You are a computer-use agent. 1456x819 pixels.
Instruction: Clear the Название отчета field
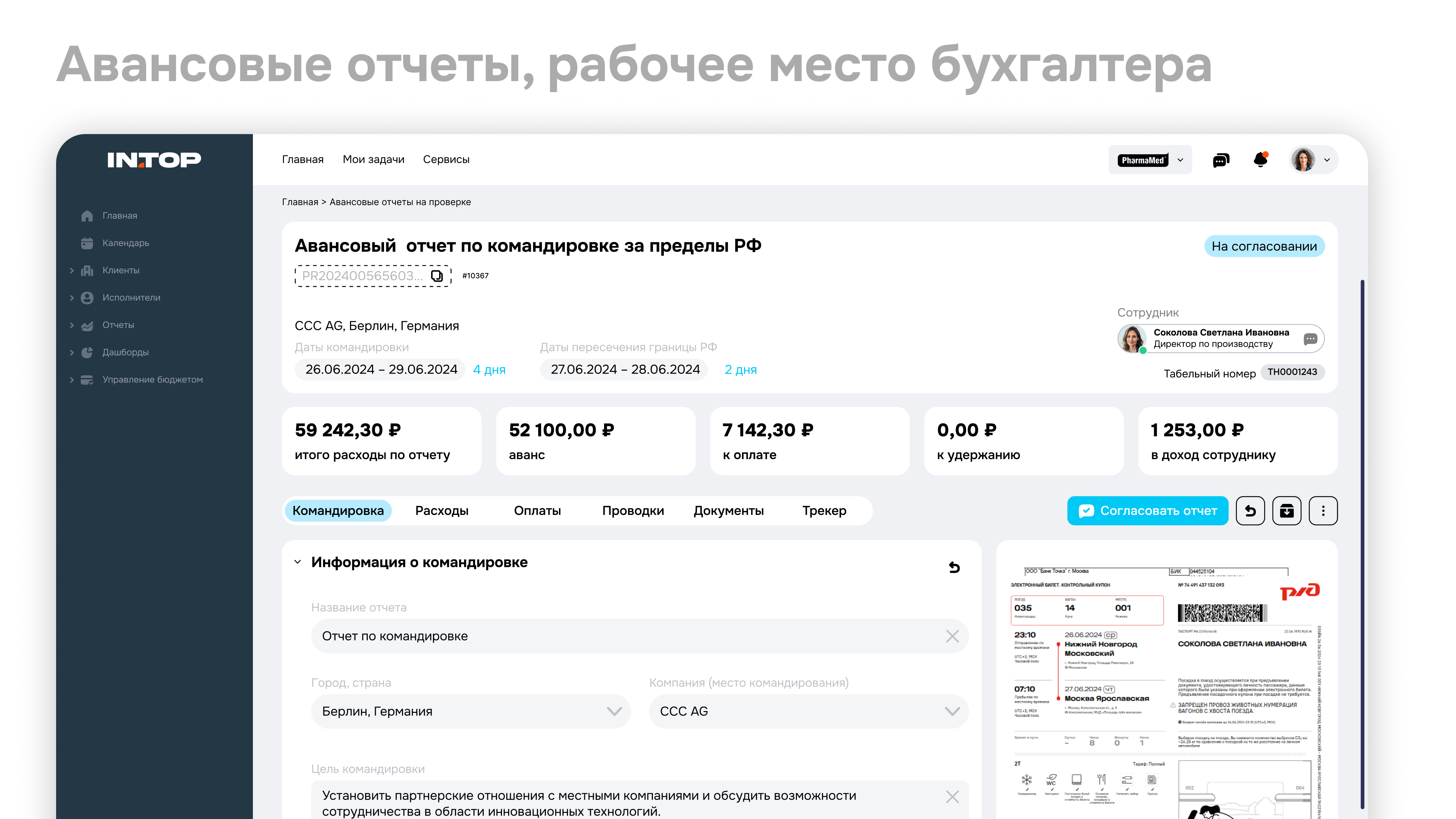point(952,637)
